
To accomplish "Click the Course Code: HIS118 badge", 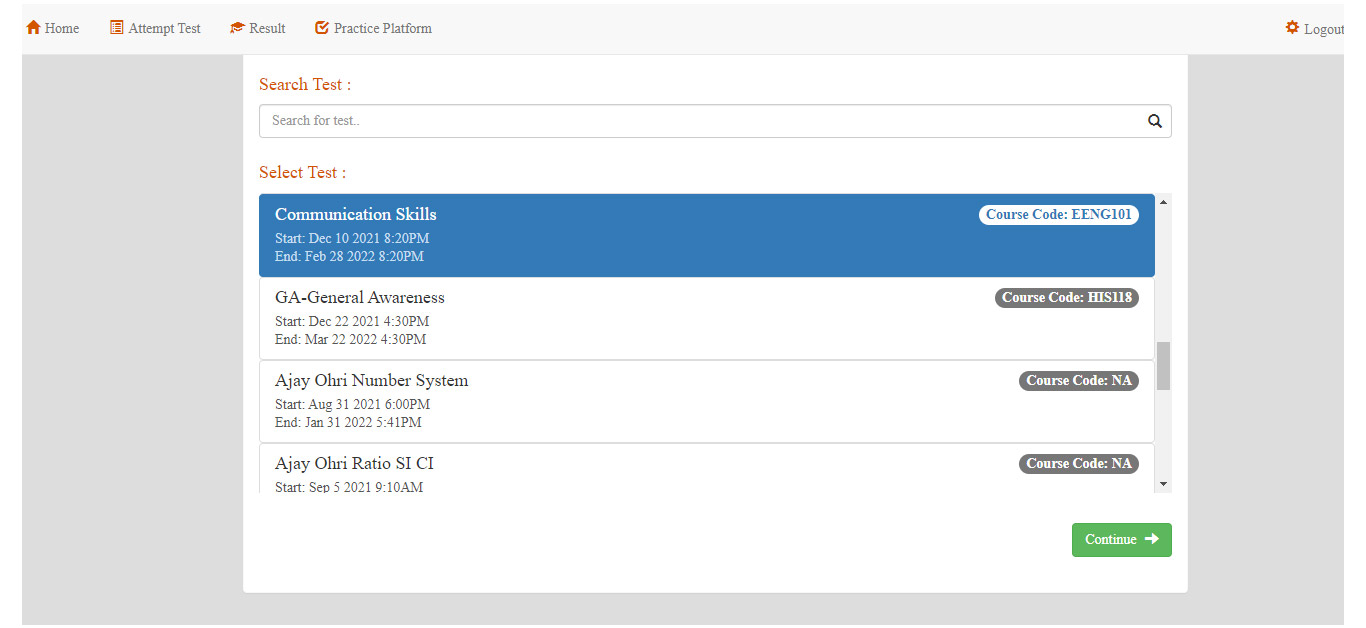I will (1066, 298).
